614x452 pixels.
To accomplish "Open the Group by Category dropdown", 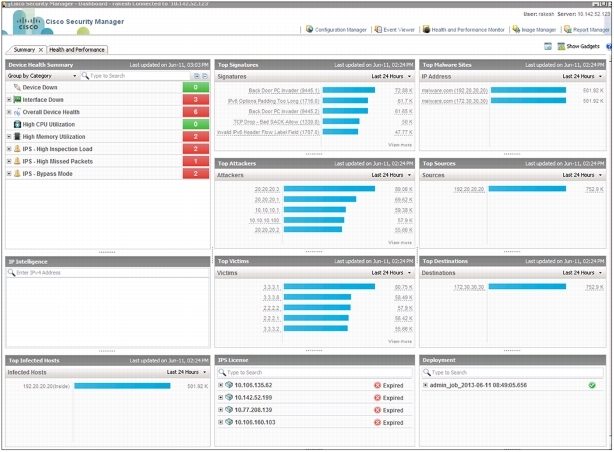I will (42, 76).
